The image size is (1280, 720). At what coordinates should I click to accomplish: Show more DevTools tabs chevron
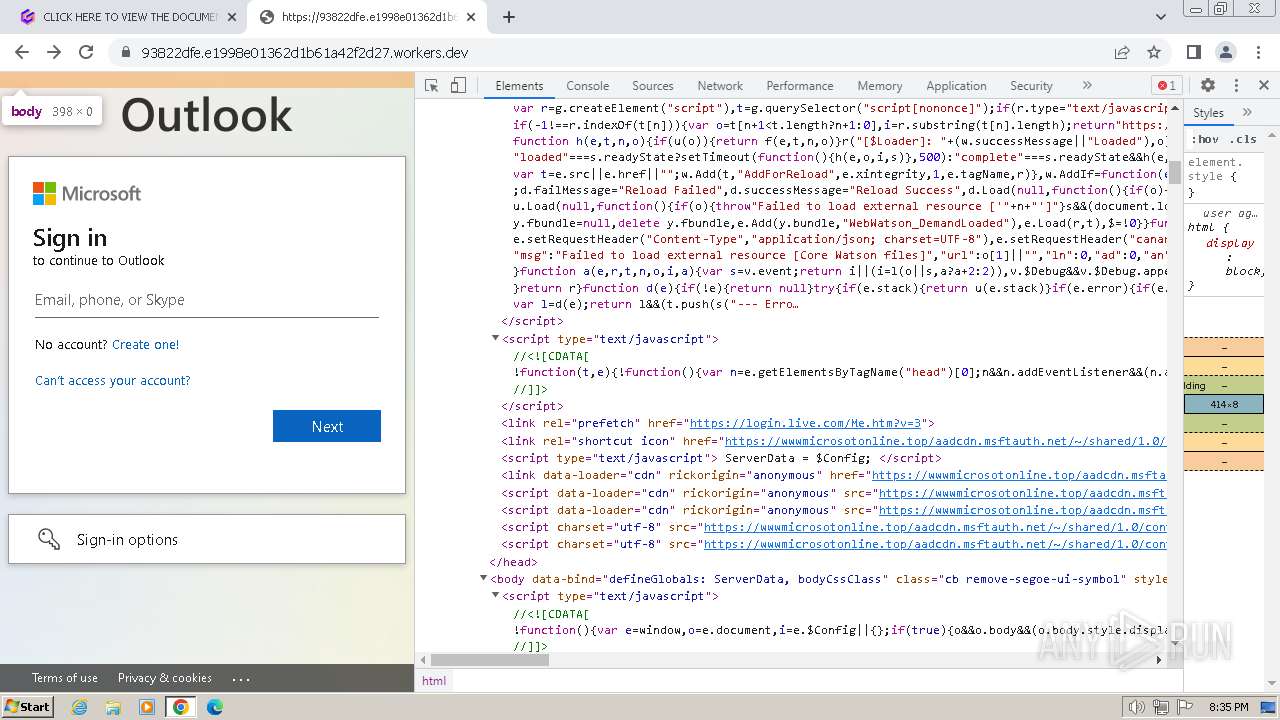pyautogui.click(x=1087, y=86)
